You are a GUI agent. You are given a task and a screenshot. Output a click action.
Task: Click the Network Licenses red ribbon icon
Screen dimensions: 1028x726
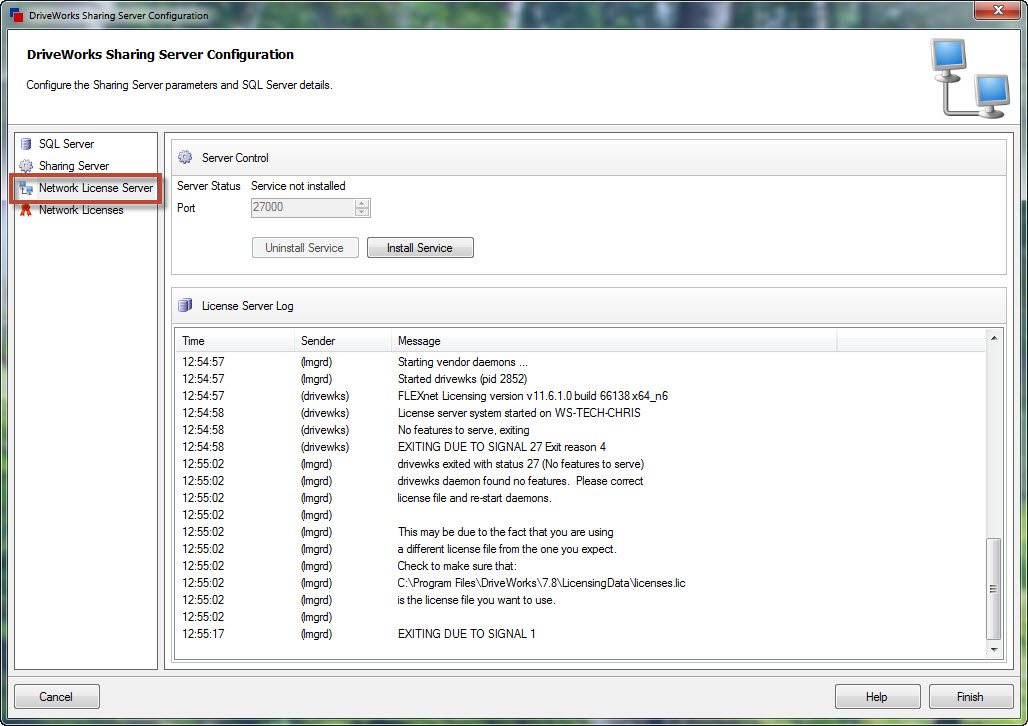(26, 210)
